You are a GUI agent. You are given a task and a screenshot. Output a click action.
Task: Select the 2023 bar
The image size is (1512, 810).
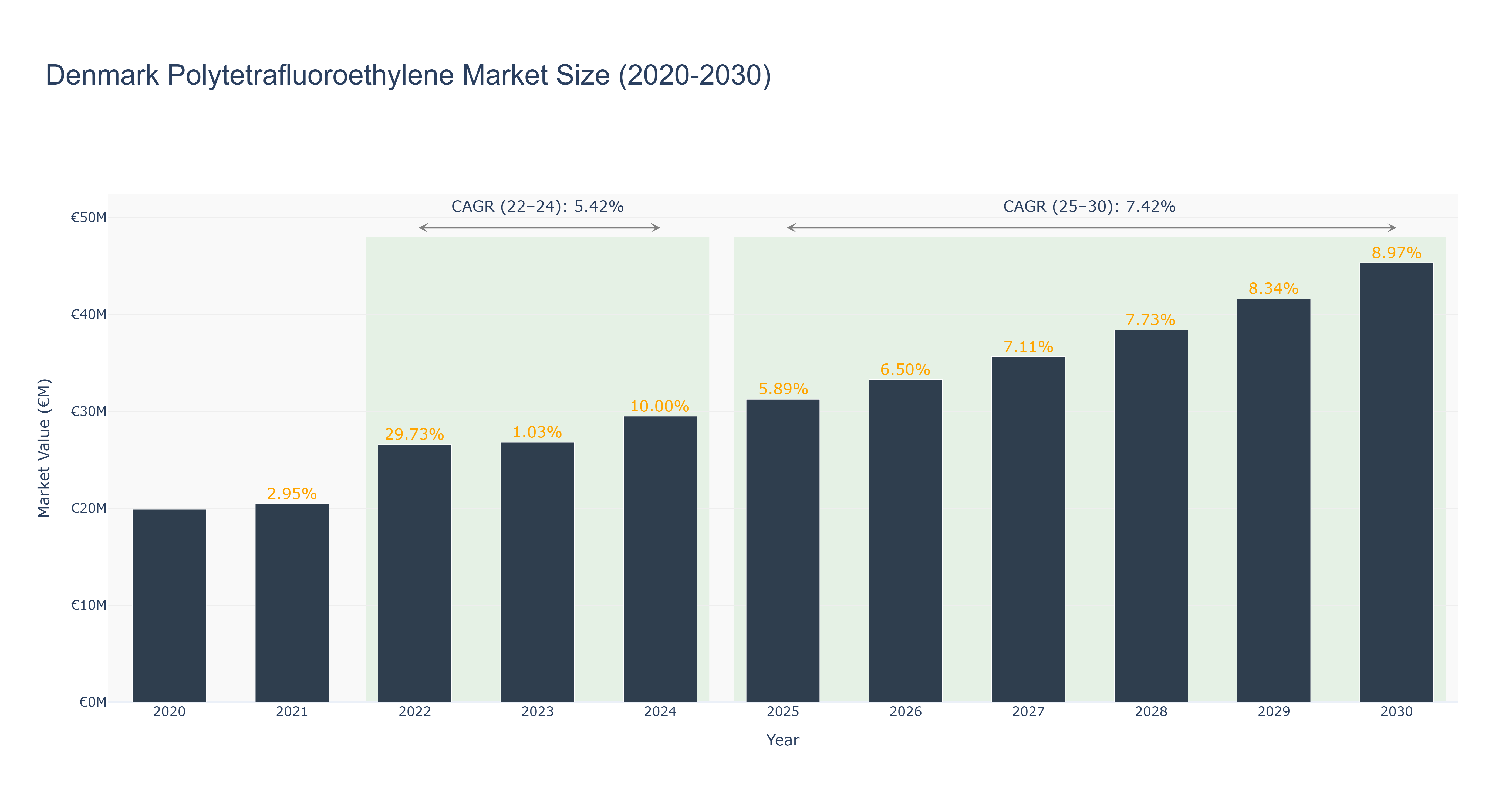click(x=537, y=572)
